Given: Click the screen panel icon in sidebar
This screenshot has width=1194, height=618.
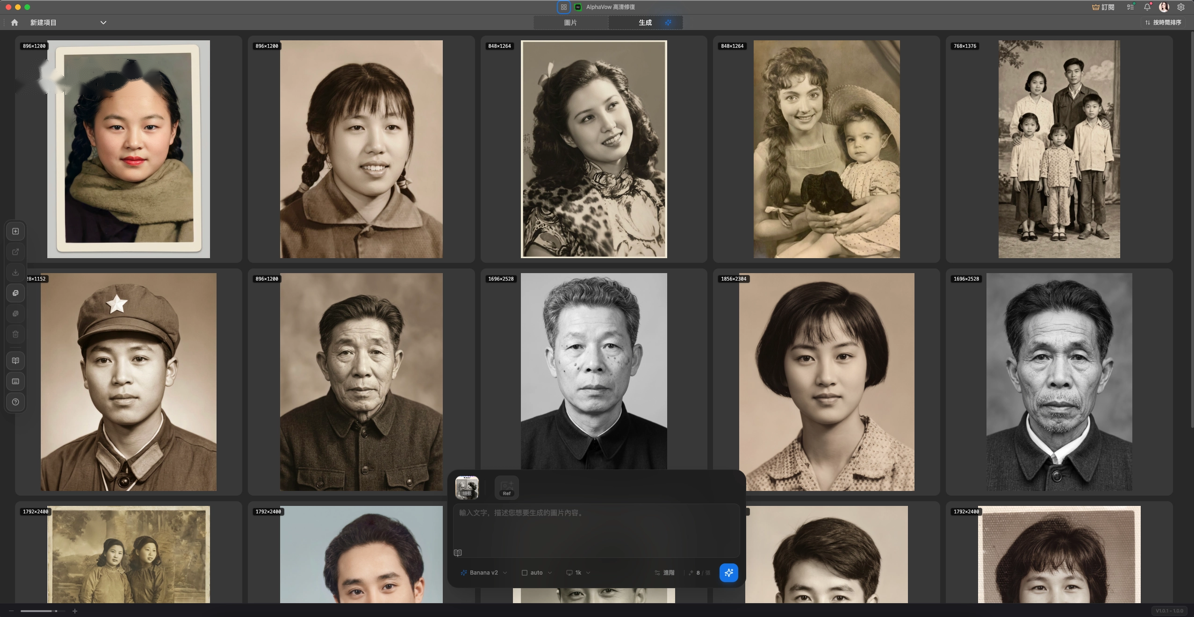Looking at the screenshot, I should point(16,381).
